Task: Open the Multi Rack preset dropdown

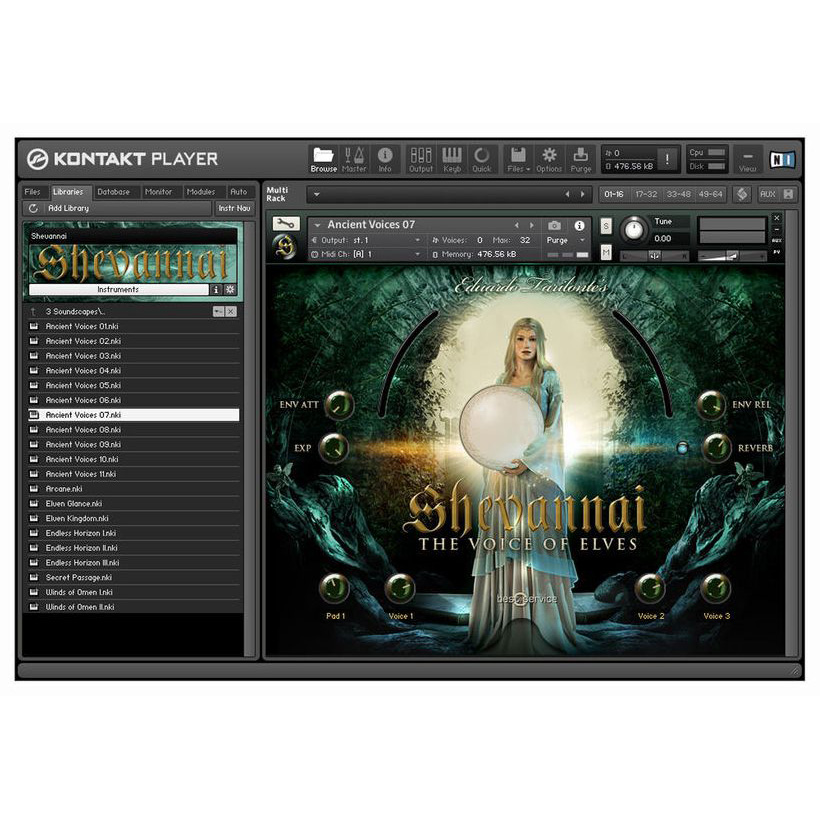Action: tap(316, 194)
